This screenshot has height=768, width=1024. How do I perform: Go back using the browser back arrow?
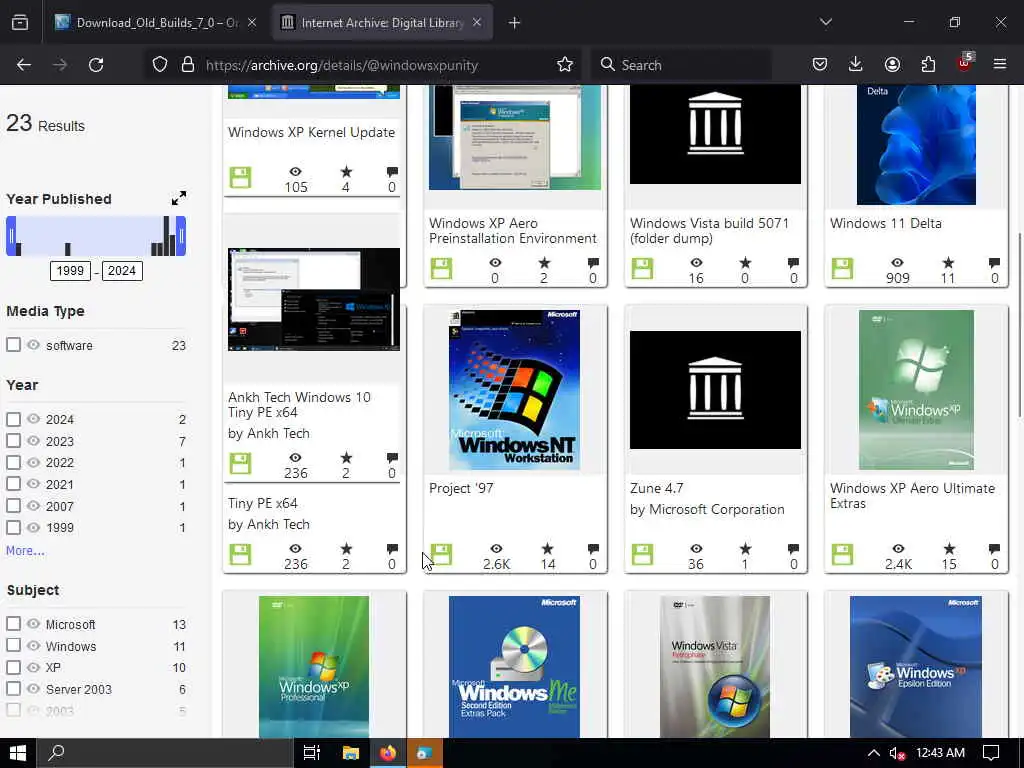(24, 65)
